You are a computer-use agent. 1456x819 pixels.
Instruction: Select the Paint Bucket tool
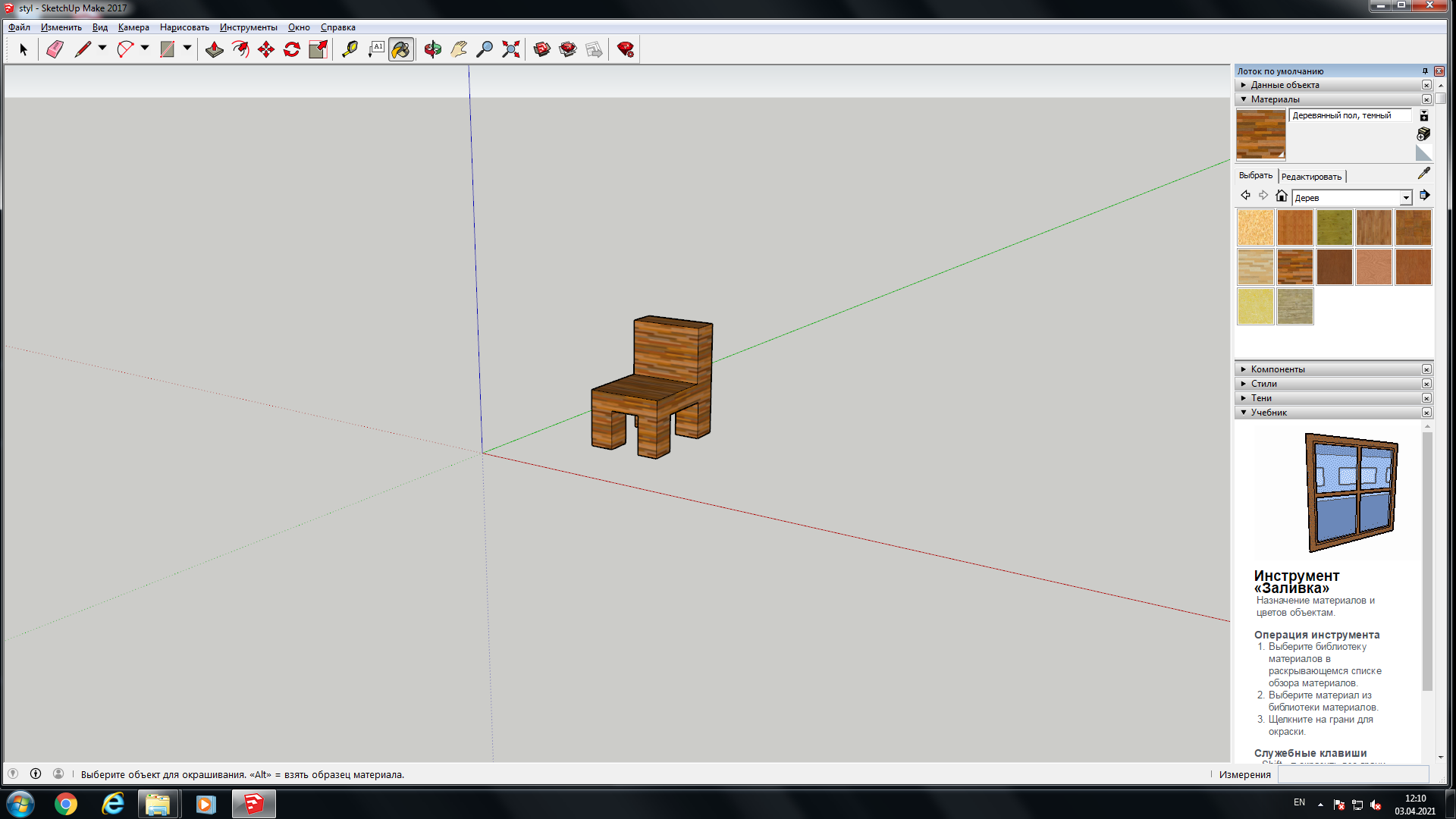point(401,49)
